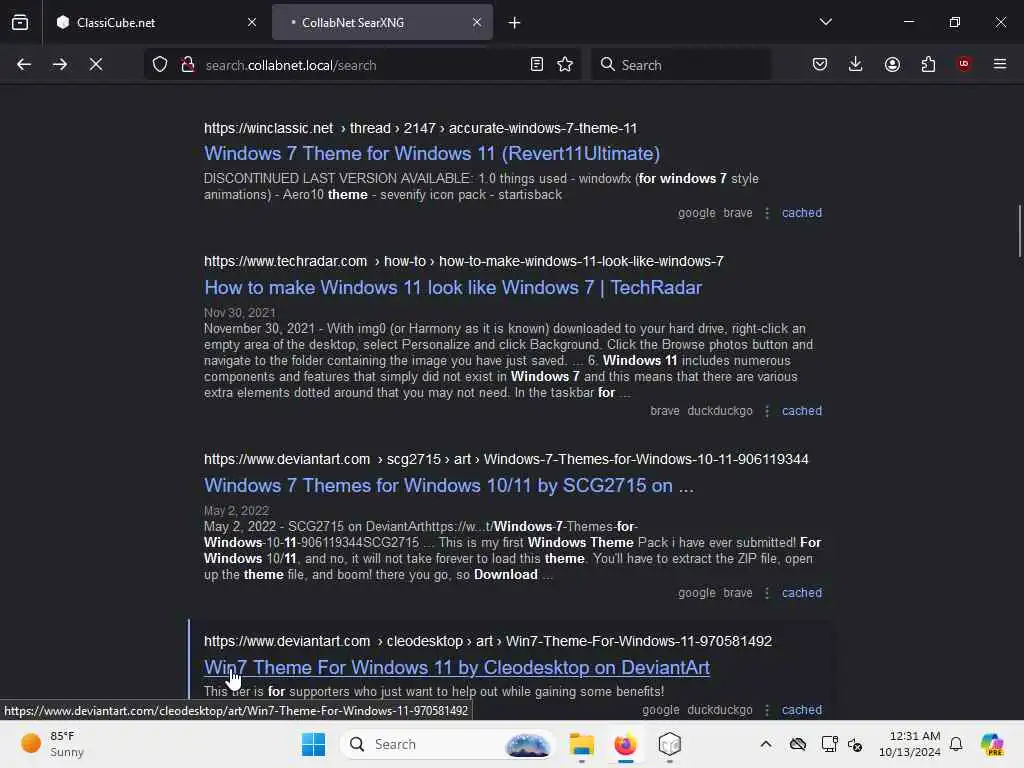Open the ClassiCube app on the taskbar

pos(669,744)
